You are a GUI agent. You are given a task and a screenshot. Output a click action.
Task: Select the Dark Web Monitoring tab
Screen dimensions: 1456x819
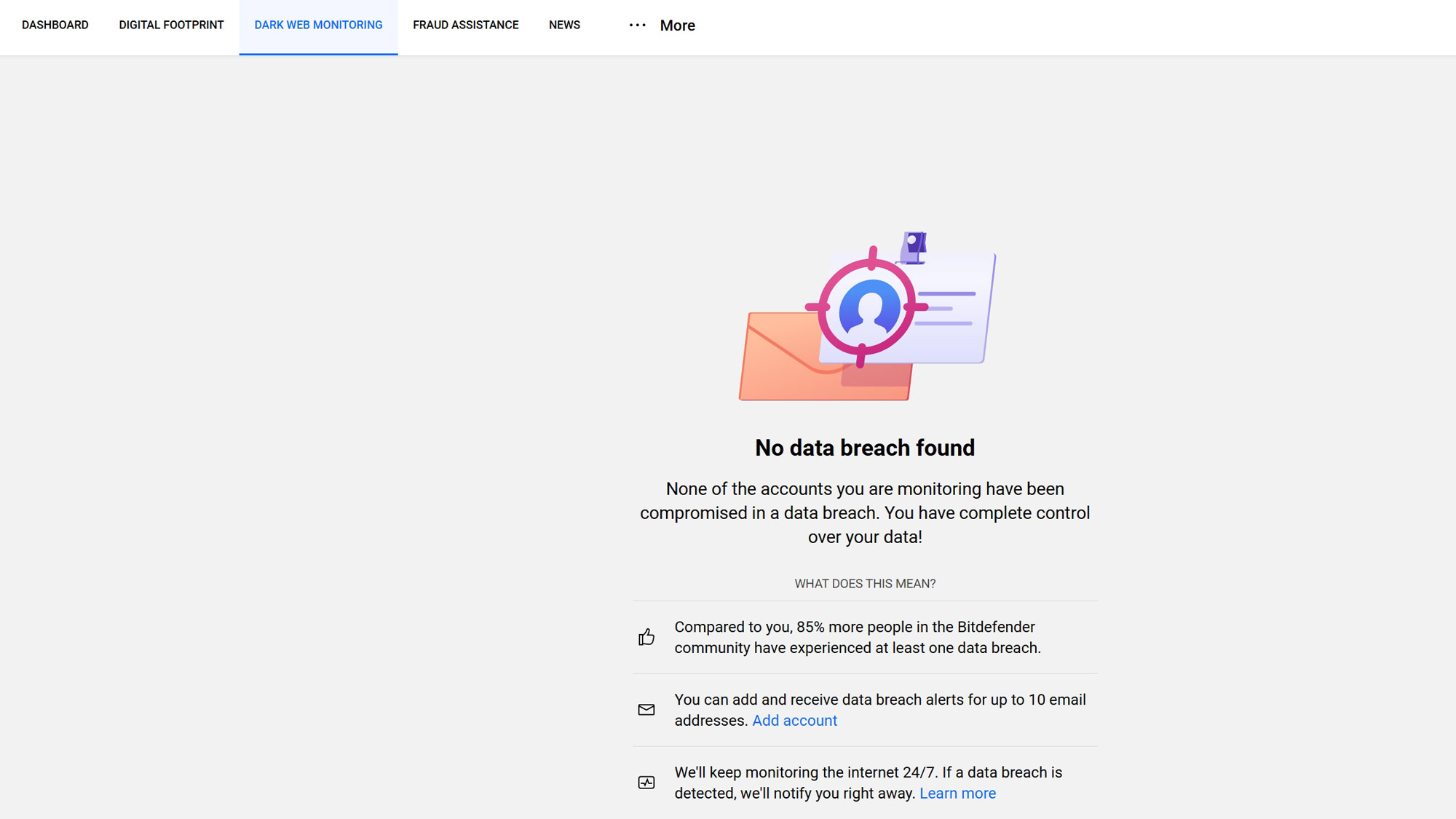pyautogui.click(x=318, y=25)
